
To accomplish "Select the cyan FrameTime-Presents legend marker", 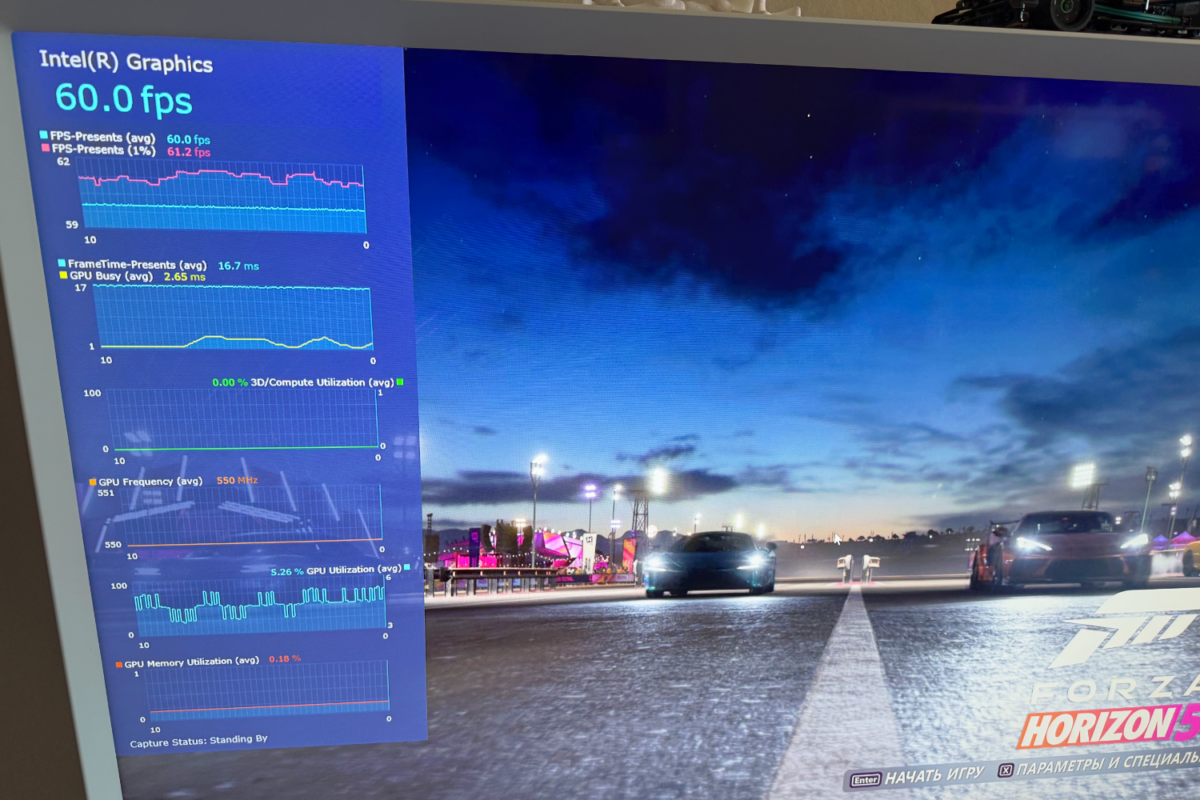I will click(61, 265).
